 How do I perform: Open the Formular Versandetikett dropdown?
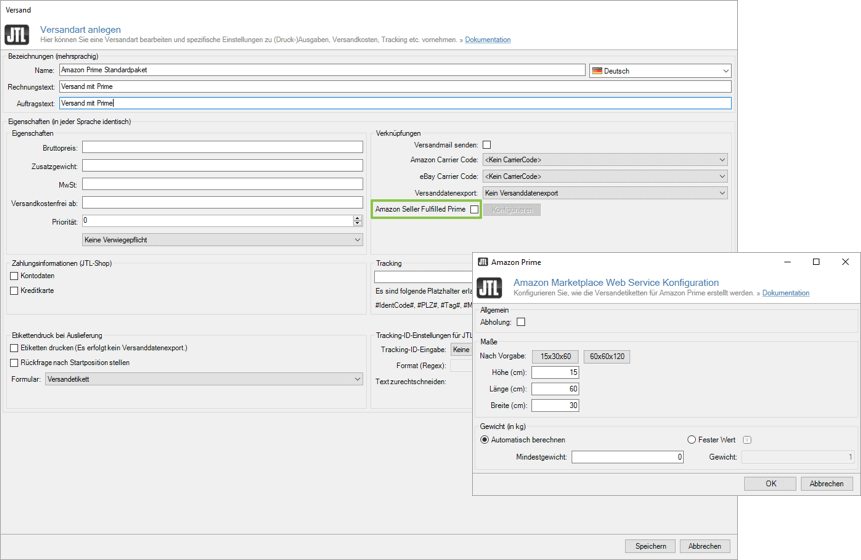[203, 380]
